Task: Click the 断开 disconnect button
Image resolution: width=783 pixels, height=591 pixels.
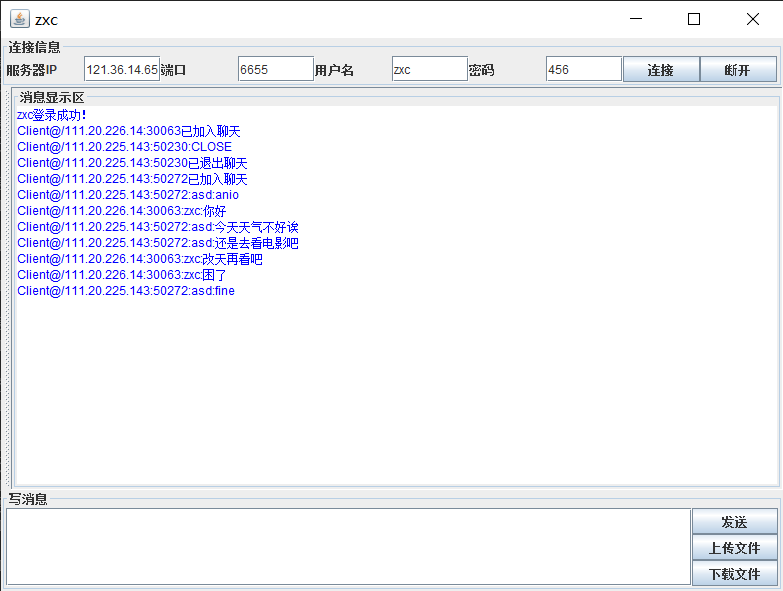Action: click(738, 69)
